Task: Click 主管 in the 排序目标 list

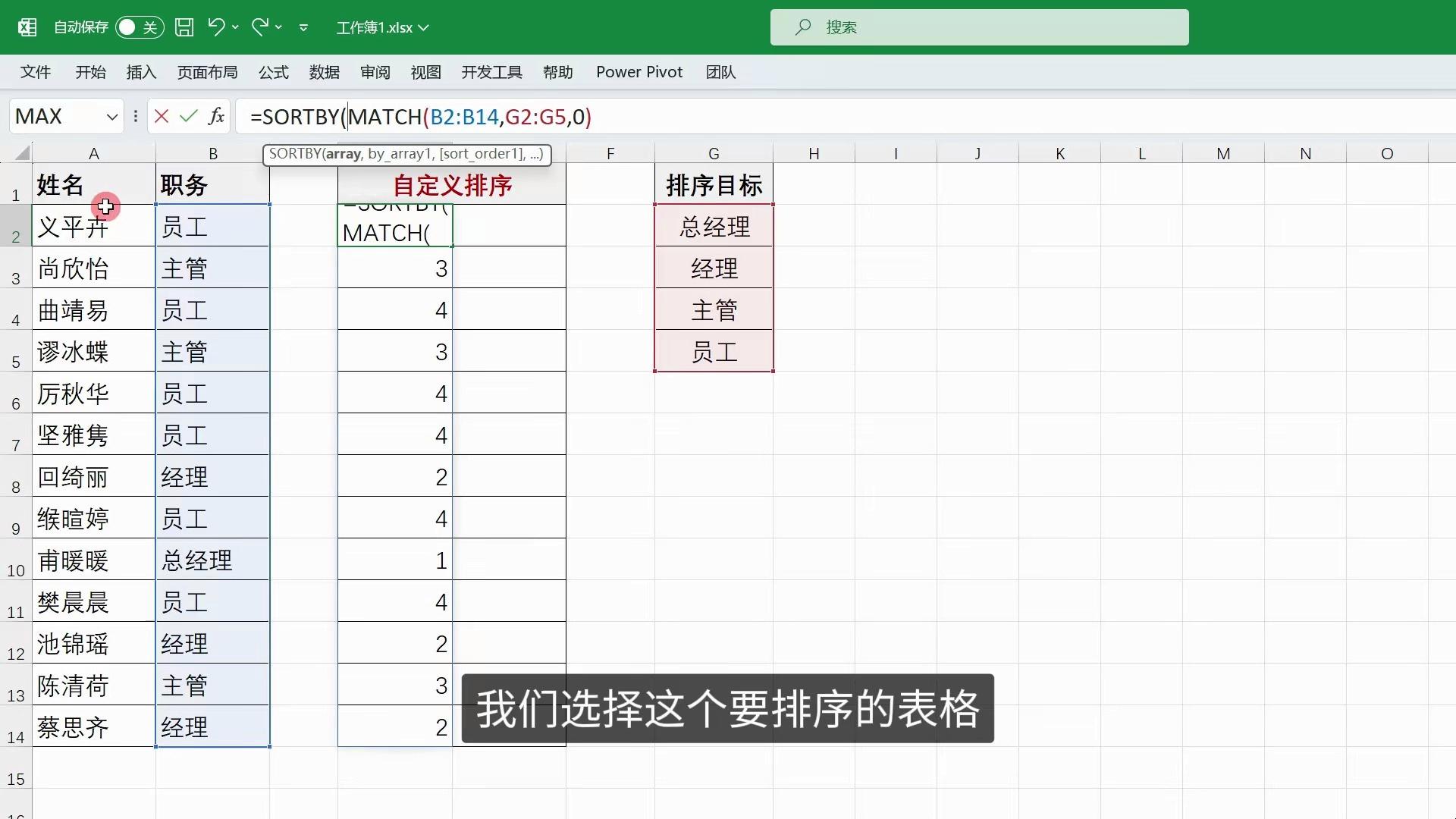Action: point(714,309)
